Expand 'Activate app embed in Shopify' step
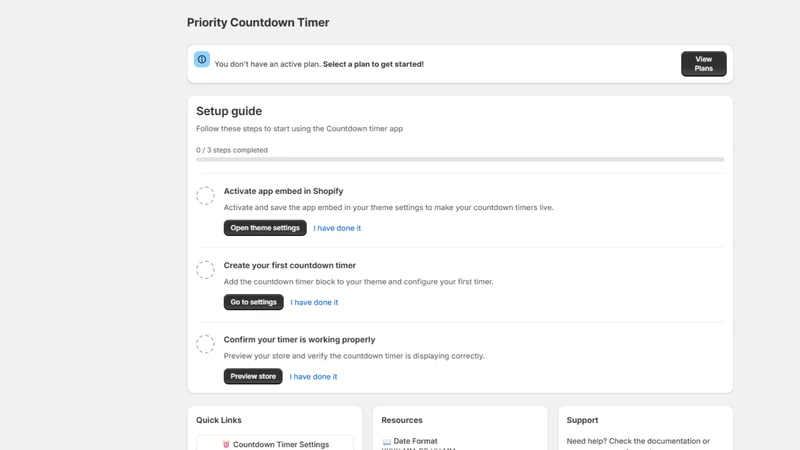This screenshot has width=800, height=450. point(283,191)
